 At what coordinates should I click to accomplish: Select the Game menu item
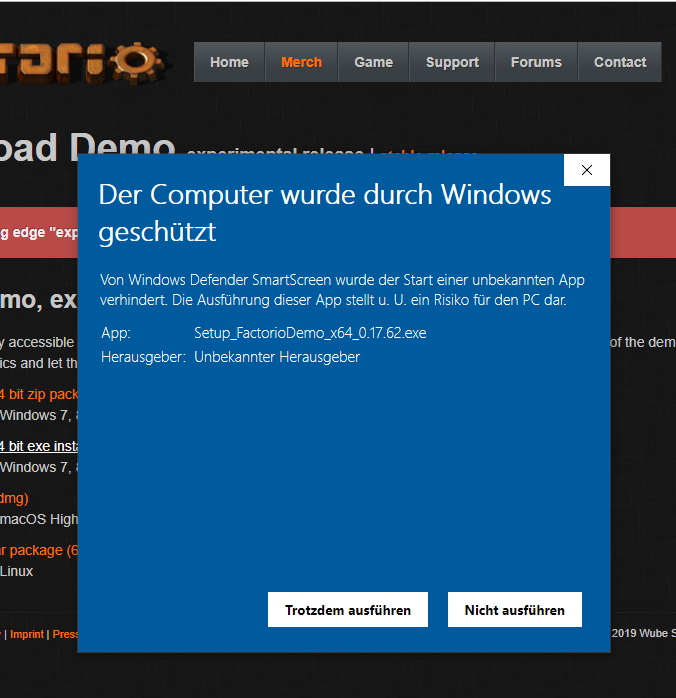point(373,62)
